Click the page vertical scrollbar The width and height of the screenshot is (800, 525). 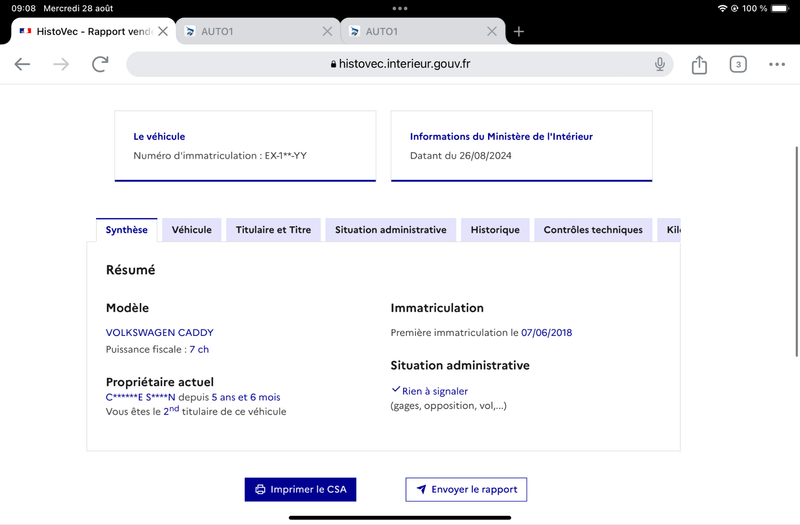(x=796, y=252)
